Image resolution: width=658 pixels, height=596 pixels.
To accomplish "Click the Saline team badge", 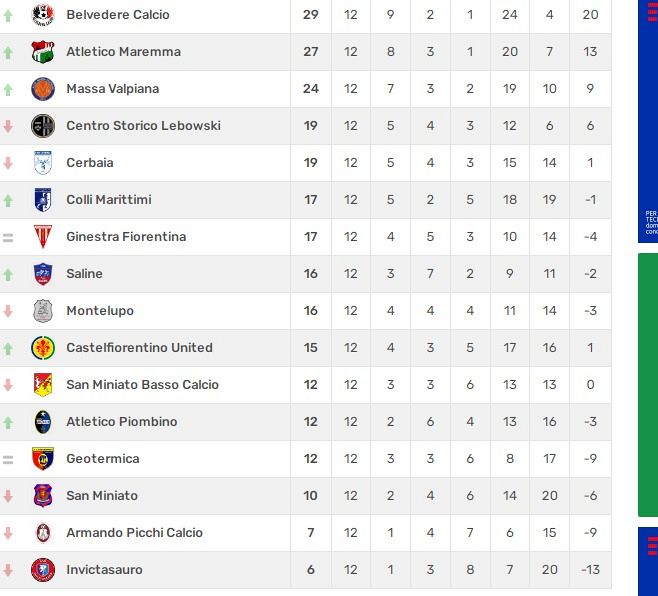I will 42,274.
